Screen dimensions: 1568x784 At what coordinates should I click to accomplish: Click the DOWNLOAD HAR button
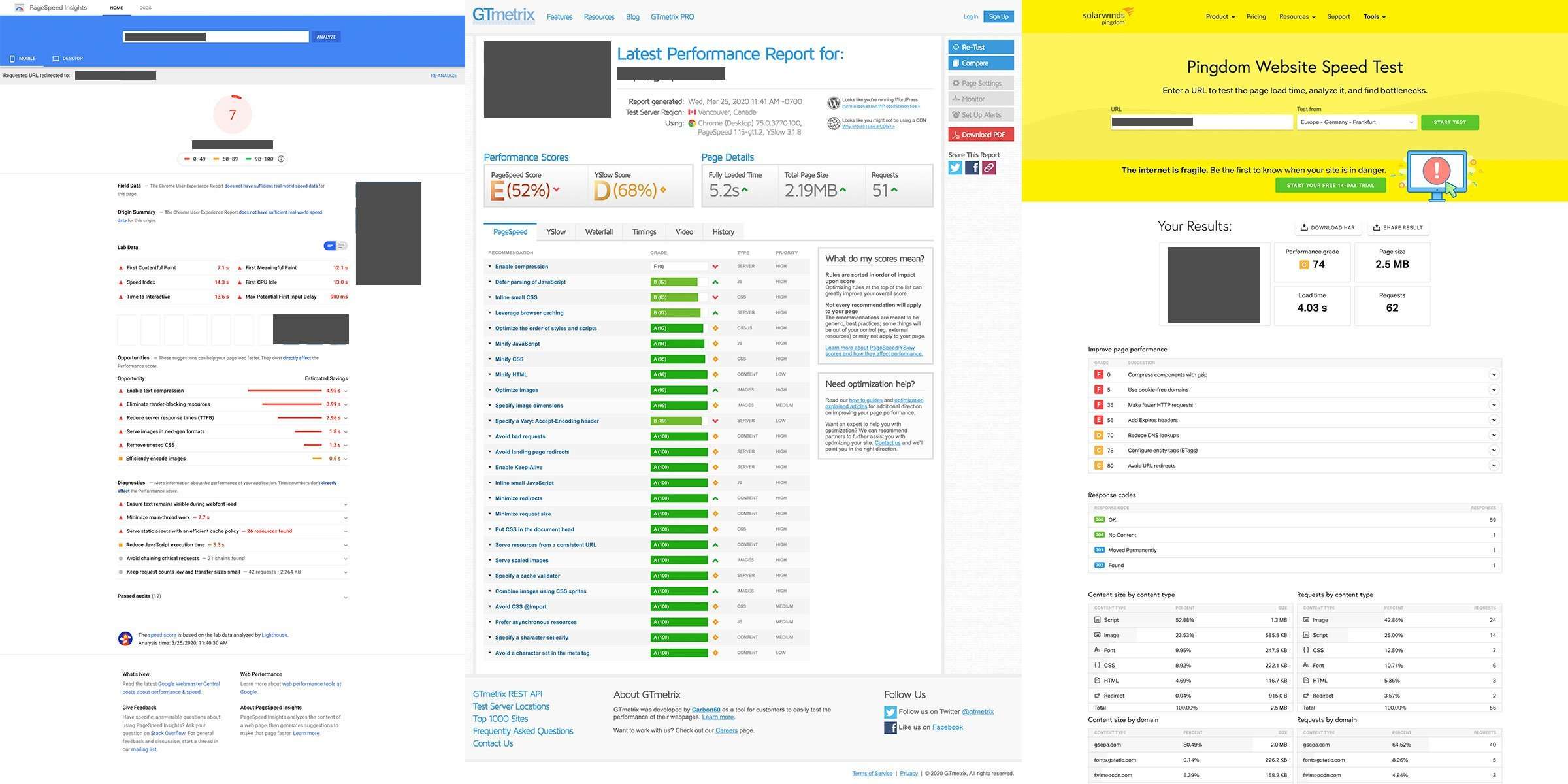[1328, 228]
